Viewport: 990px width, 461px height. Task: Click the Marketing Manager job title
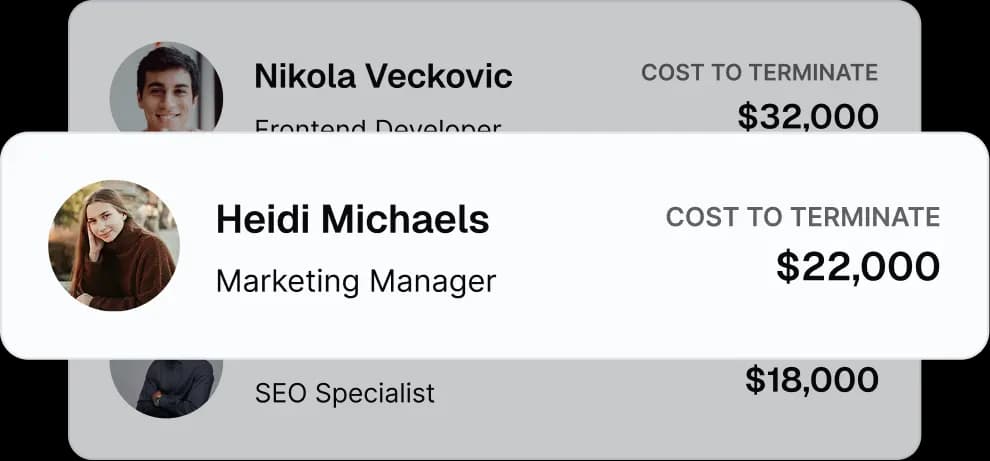[x=356, y=282]
